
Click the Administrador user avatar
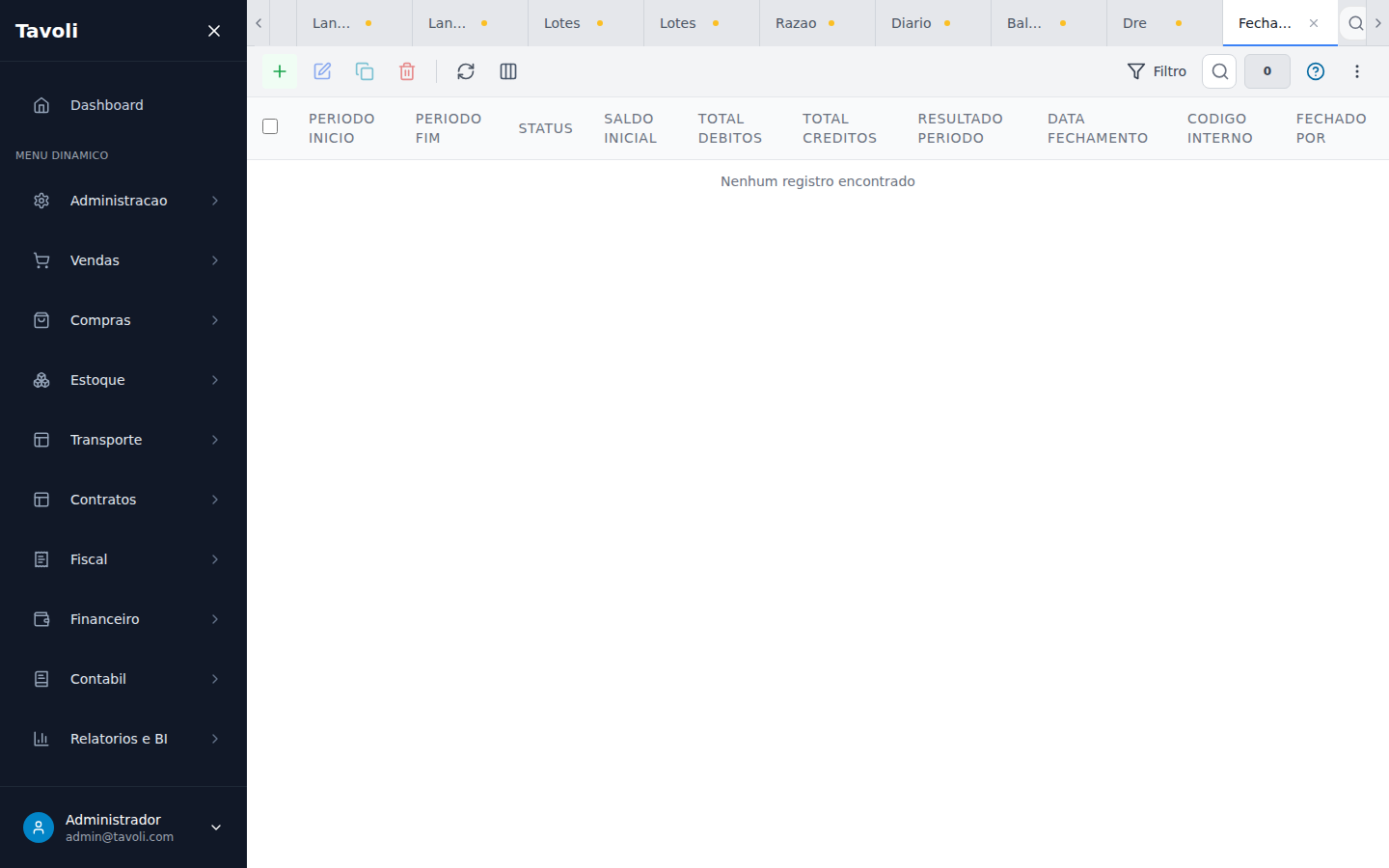point(39,827)
